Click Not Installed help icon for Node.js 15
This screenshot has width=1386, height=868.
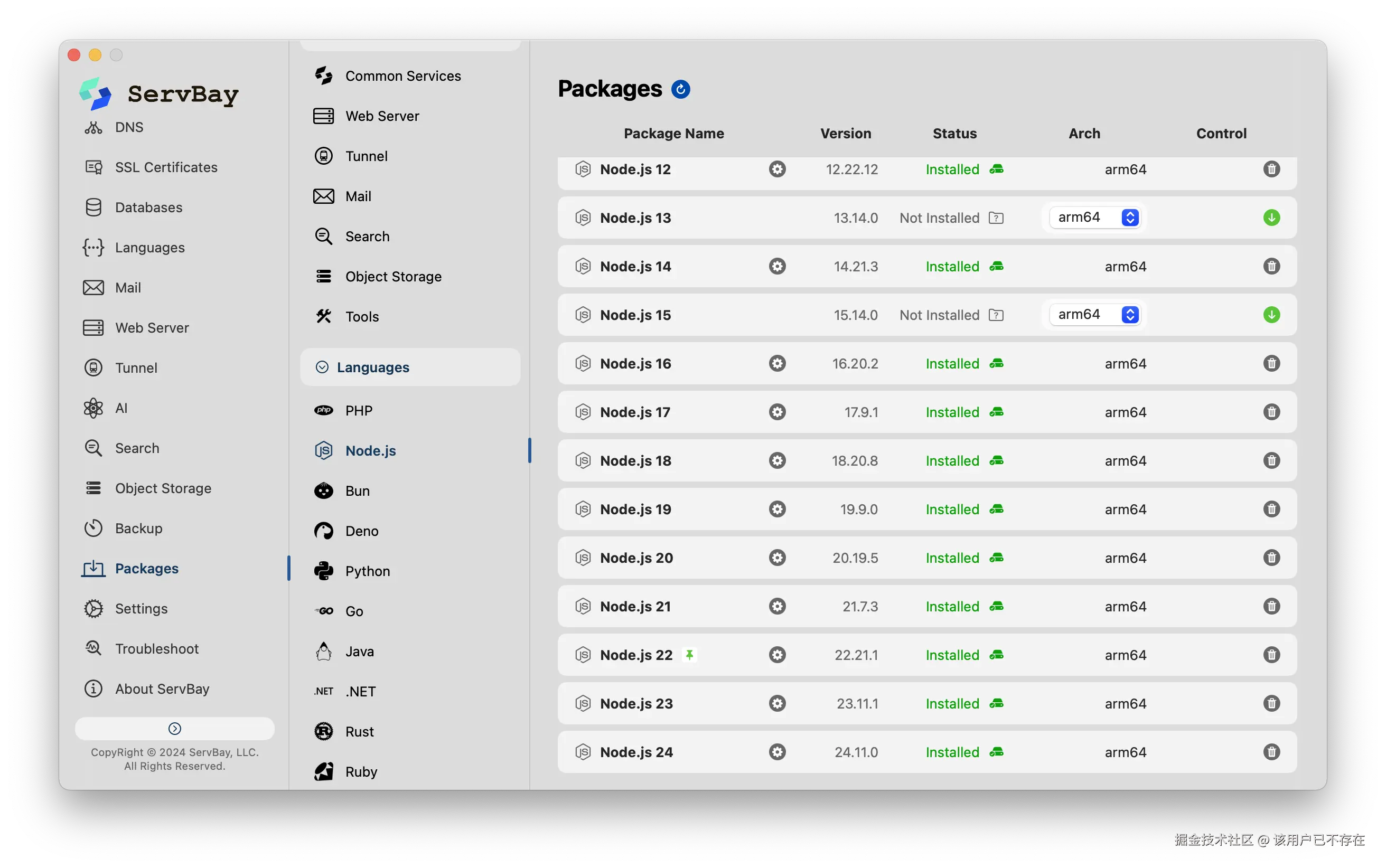coord(996,315)
